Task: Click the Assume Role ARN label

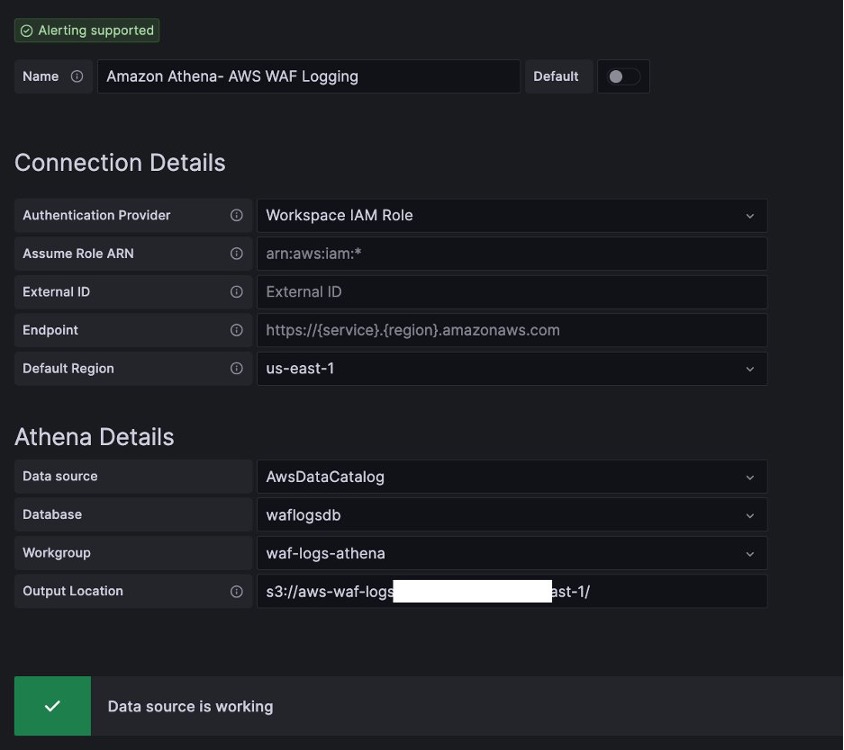Action: [78, 254]
